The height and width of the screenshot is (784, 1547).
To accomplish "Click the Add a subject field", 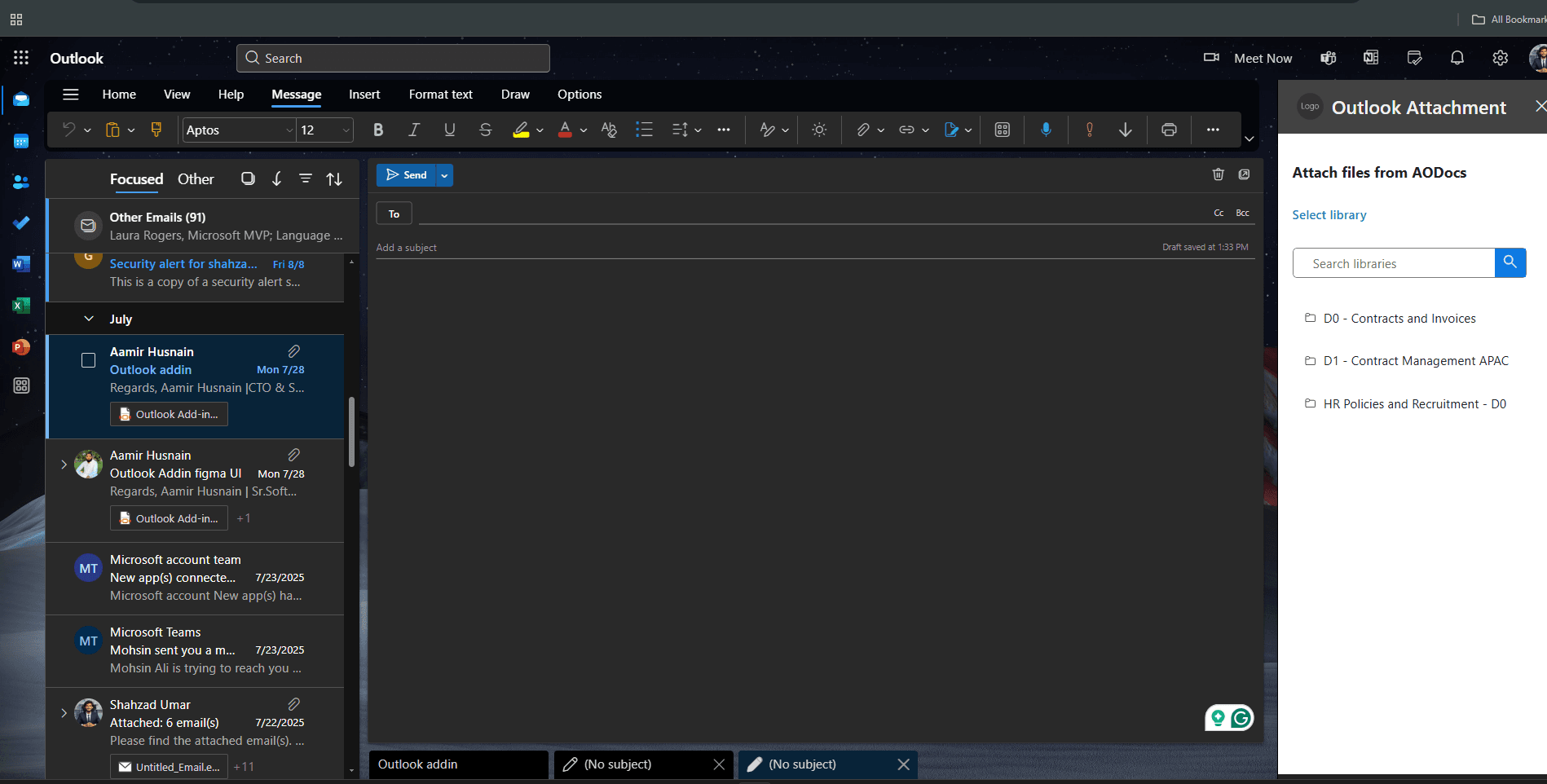I will [x=766, y=248].
